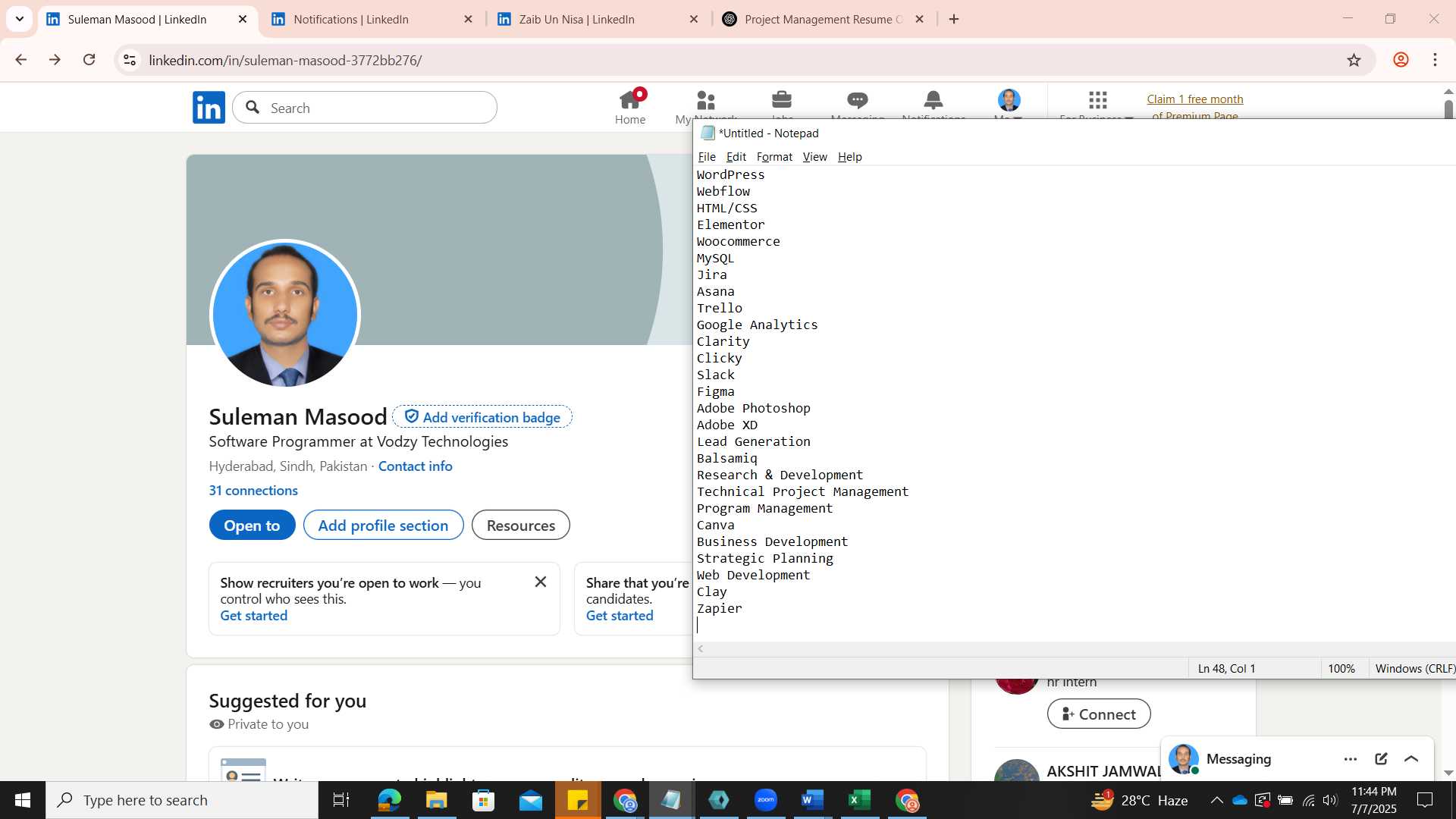Open Sticky Notes from taskbar
The width and height of the screenshot is (1456, 819).
tap(578, 800)
